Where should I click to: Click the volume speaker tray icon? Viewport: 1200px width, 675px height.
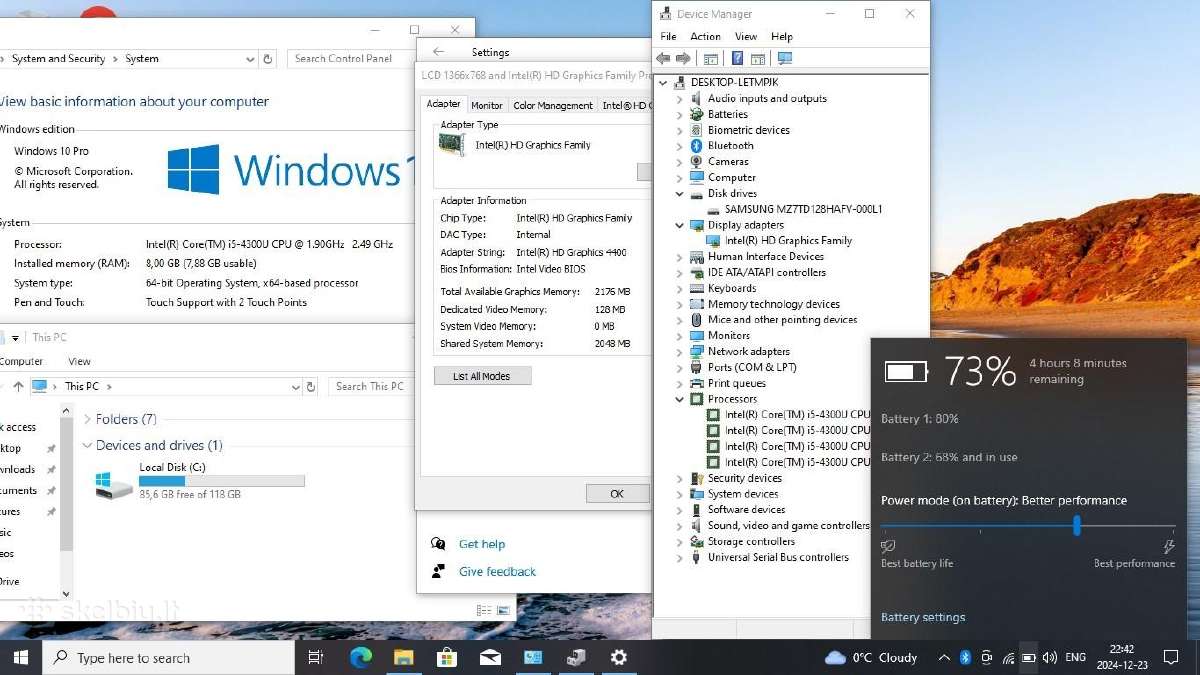pyautogui.click(x=1049, y=657)
